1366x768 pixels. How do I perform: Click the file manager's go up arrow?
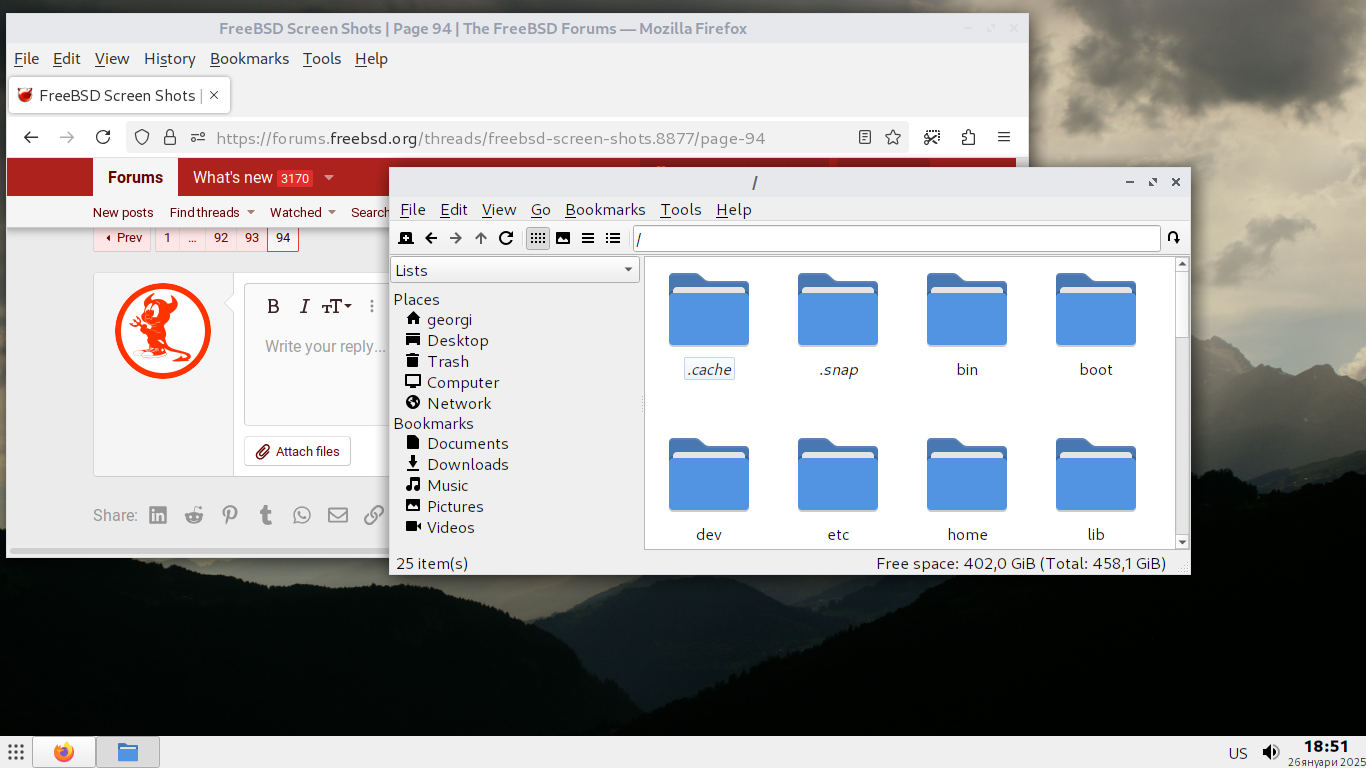tap(481, 238)
